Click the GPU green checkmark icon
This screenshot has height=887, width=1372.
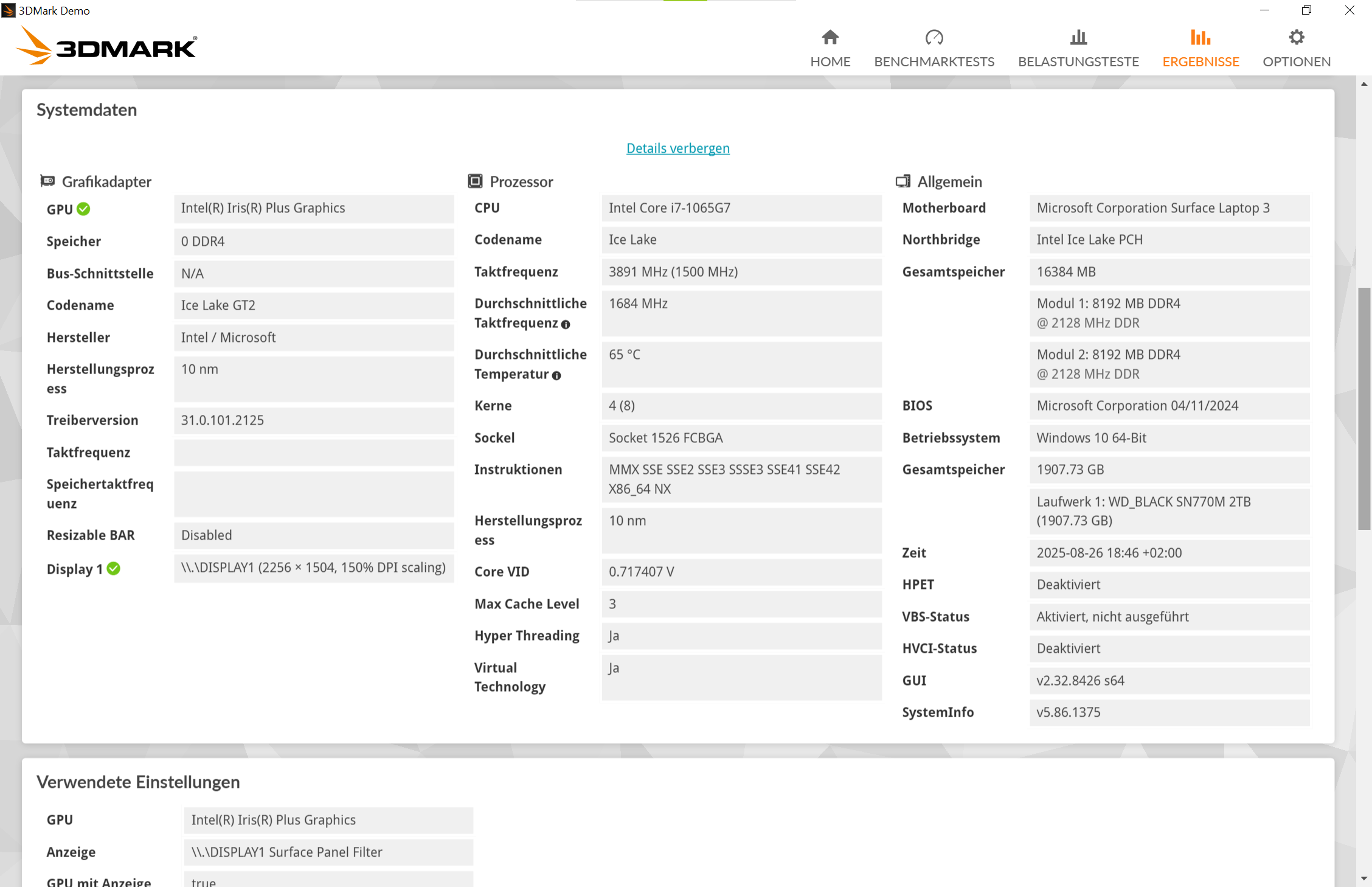pos(84,209)
